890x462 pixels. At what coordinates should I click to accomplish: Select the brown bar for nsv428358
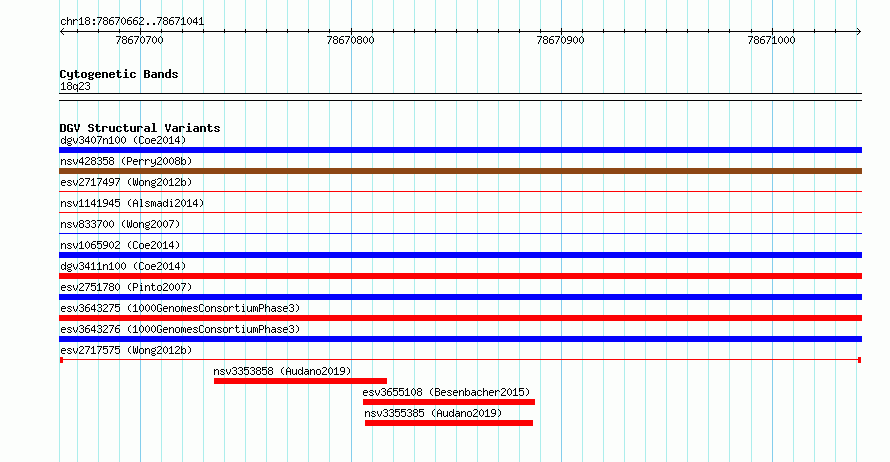460,171
